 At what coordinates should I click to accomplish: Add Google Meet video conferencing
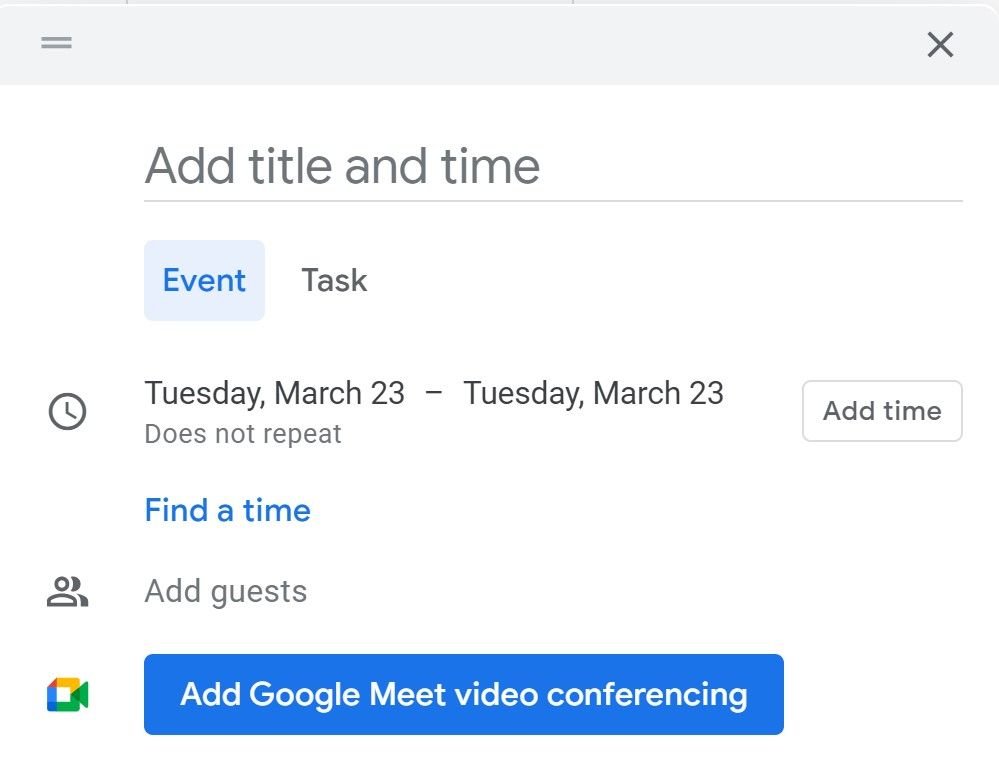pyautogui.click(x=463, y=695)
